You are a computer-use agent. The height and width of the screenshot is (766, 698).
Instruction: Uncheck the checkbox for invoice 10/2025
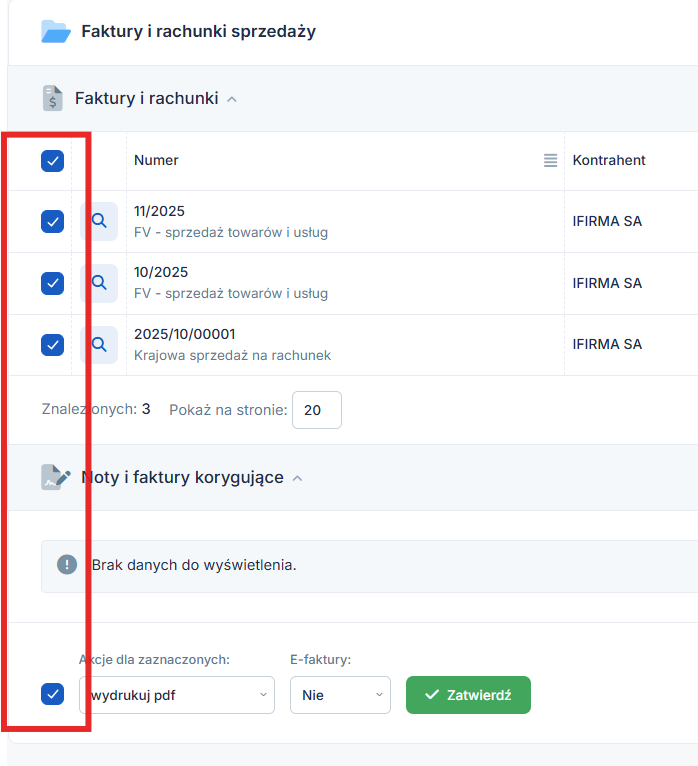point(52,283)
